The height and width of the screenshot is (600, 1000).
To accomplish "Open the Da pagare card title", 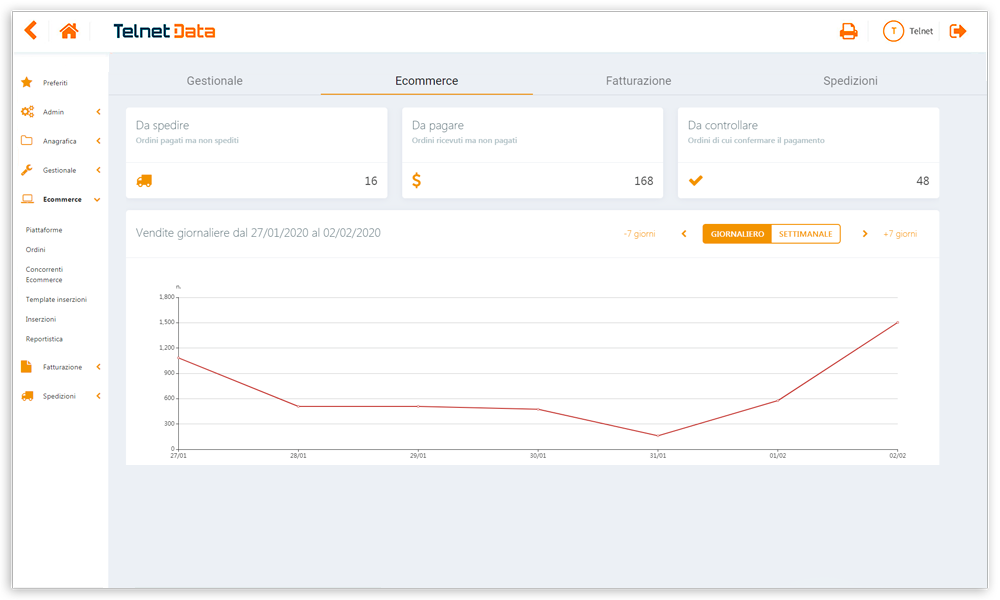I will coord(438,126).
